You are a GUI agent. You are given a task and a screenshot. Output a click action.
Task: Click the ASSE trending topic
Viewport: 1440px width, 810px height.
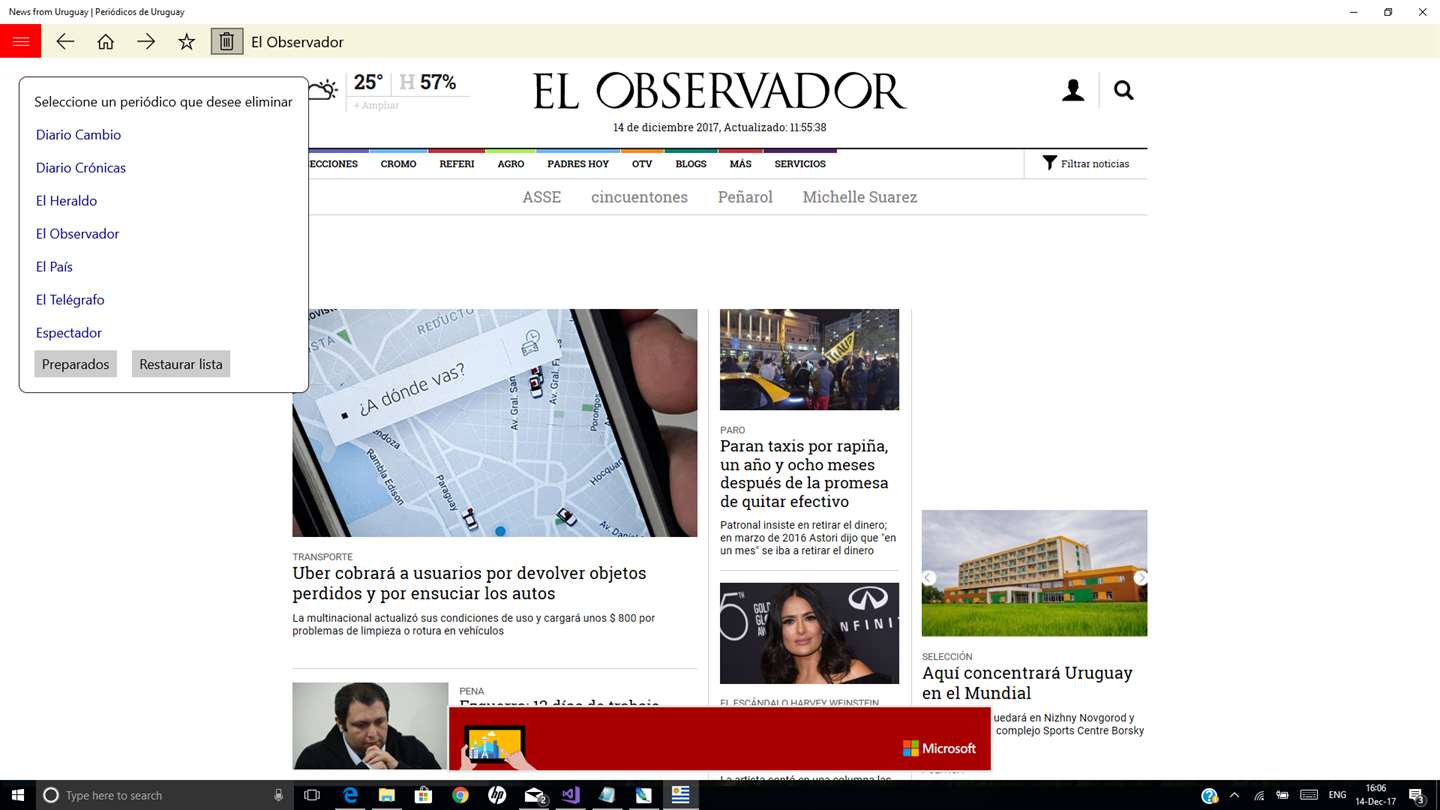[x=542, y=197]
